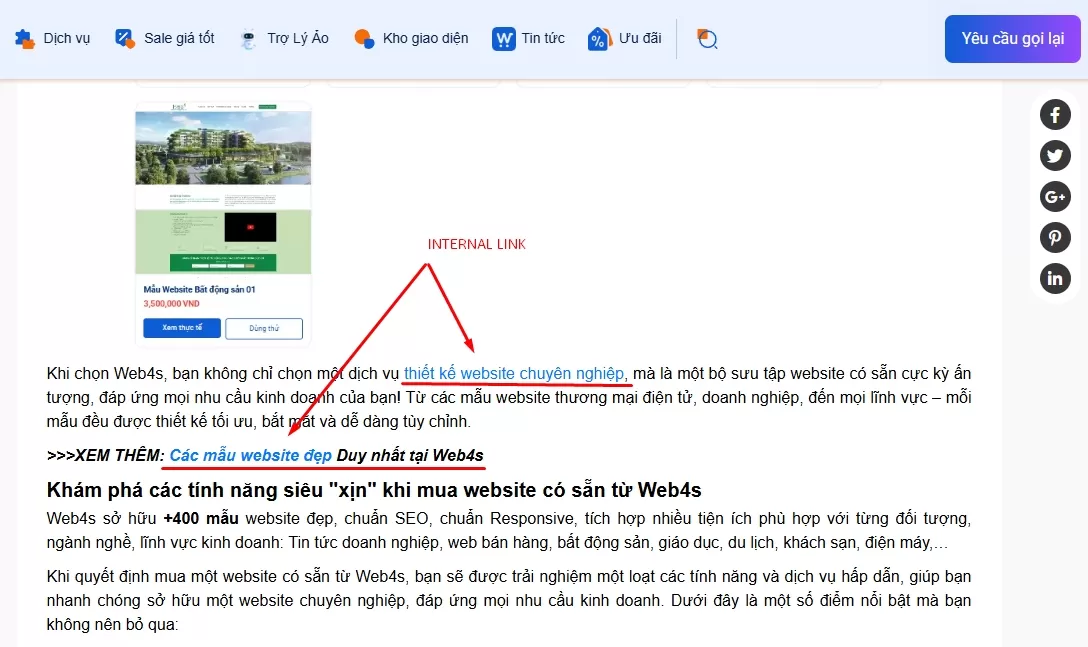This screenshot has height=647, width=1088.
Task: Share the page on Facebook
Action: pyautogui.click(x=1055, y=115)
